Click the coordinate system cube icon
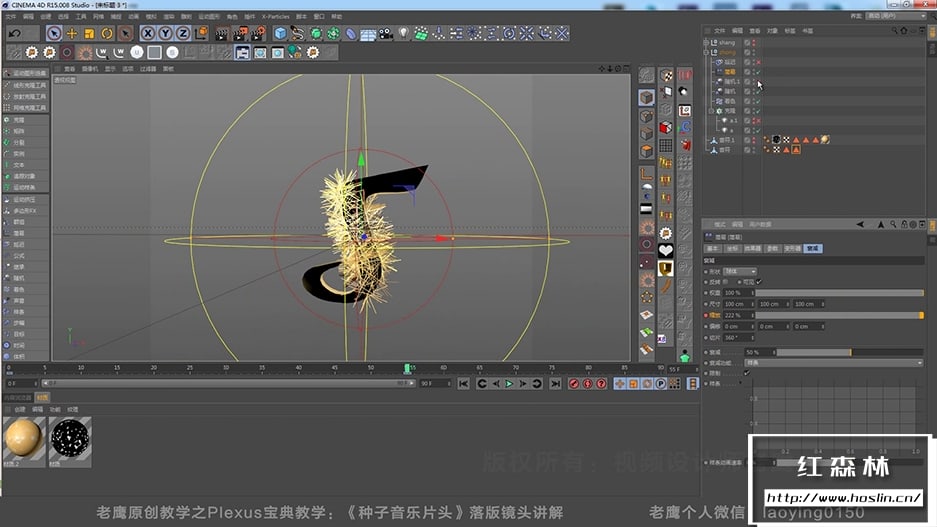The image size is (937, 527). (x=201, y=33)
